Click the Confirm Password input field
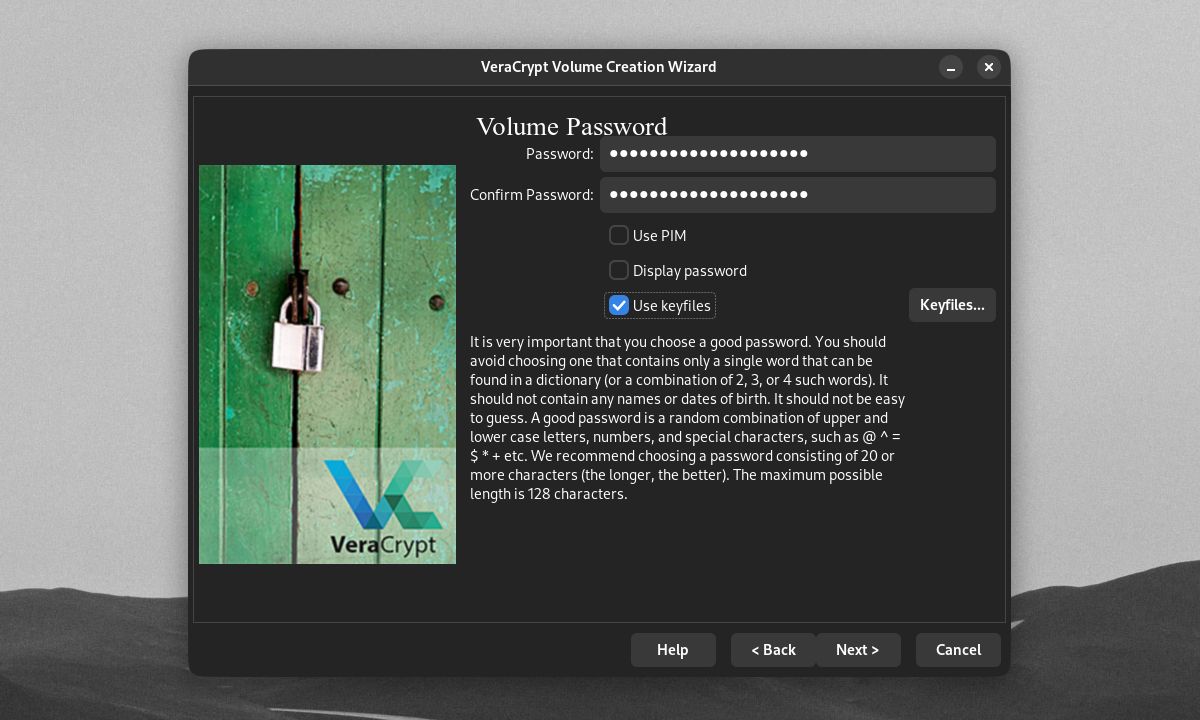The image size is (1200, 720). coord(797,195)
